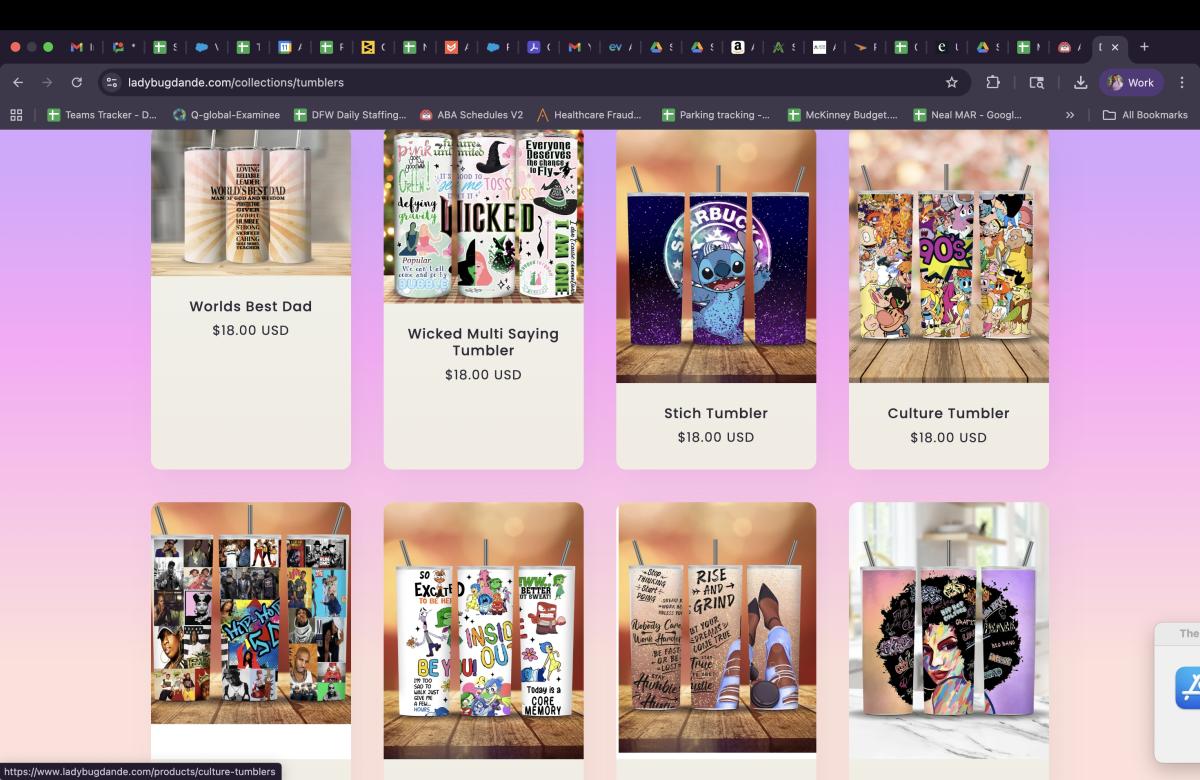Screen dimensions: 1200x780
Task: Bookmark this page with the star icon
Action: (x=951, y=83)
